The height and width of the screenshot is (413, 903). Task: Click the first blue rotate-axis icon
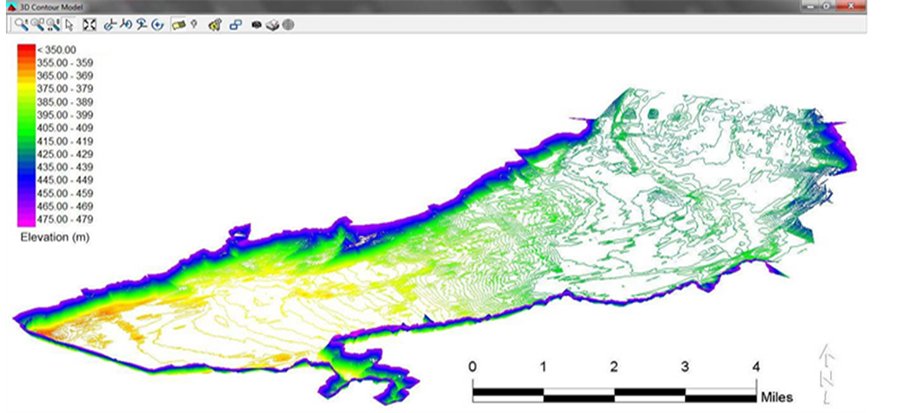[109, 23]
